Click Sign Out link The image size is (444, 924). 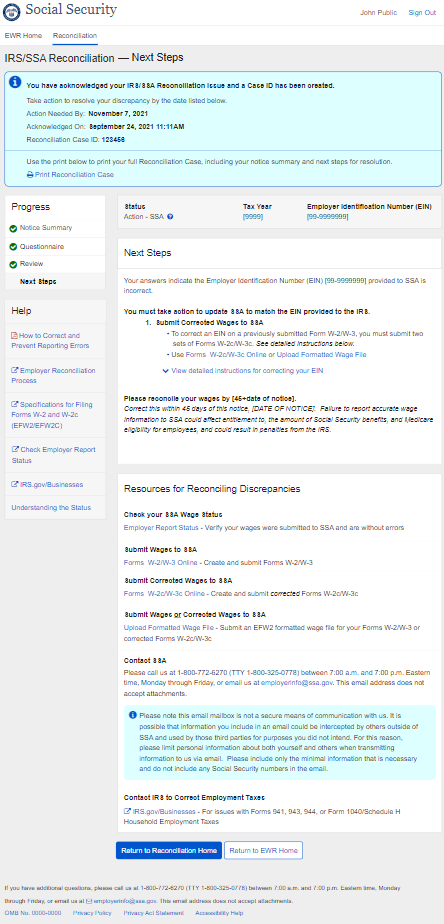tap(422, 12)
